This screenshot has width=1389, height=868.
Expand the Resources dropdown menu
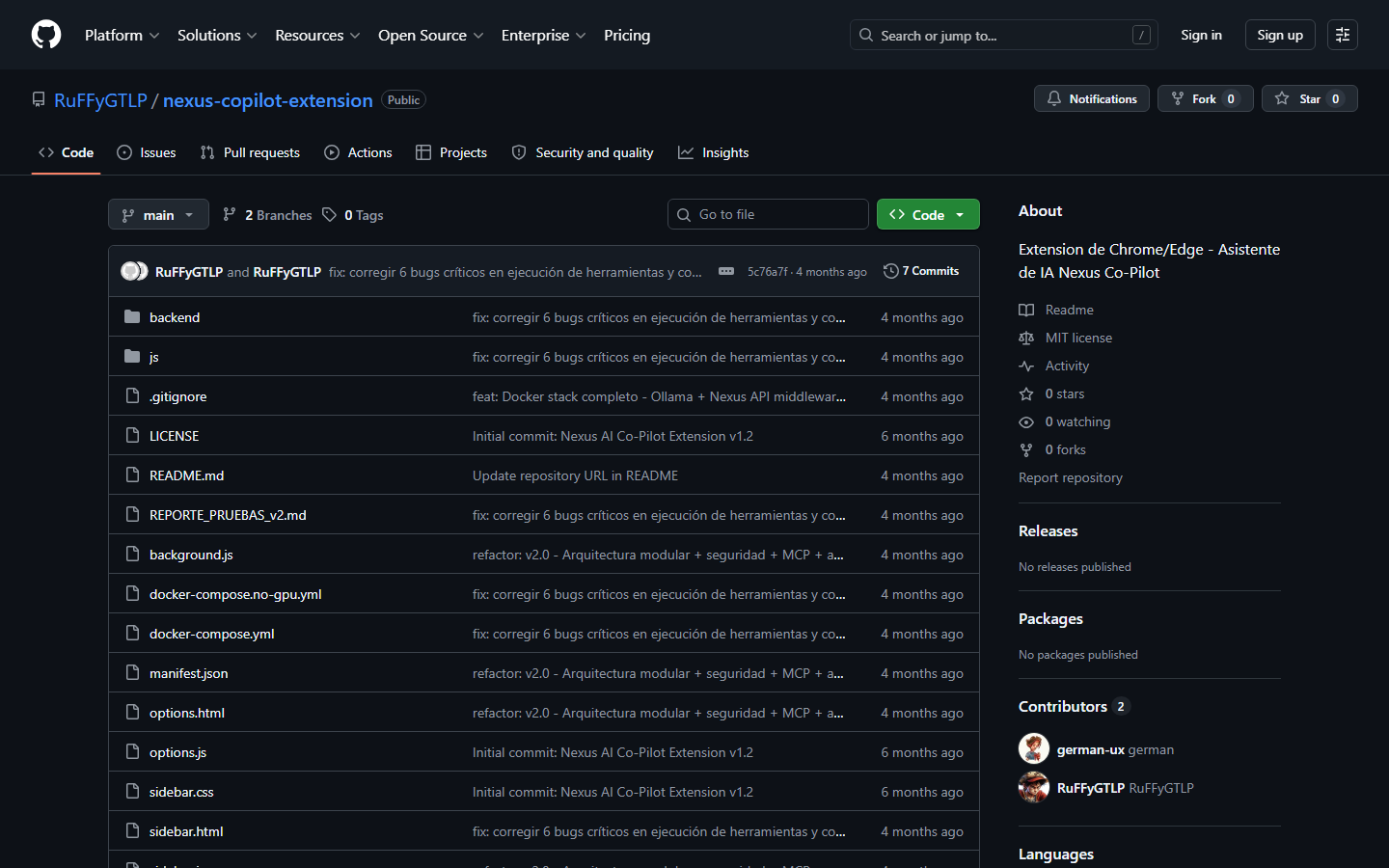pyautogui.click(x=317, y=35)
